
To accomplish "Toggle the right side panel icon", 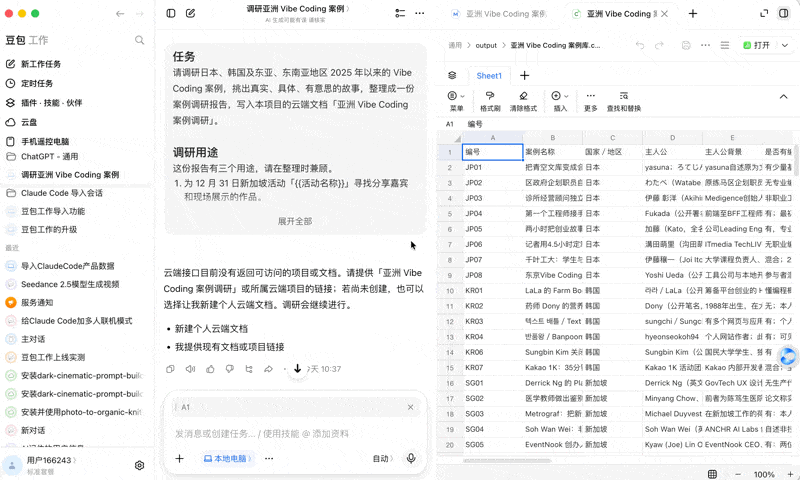I will 783,13.
